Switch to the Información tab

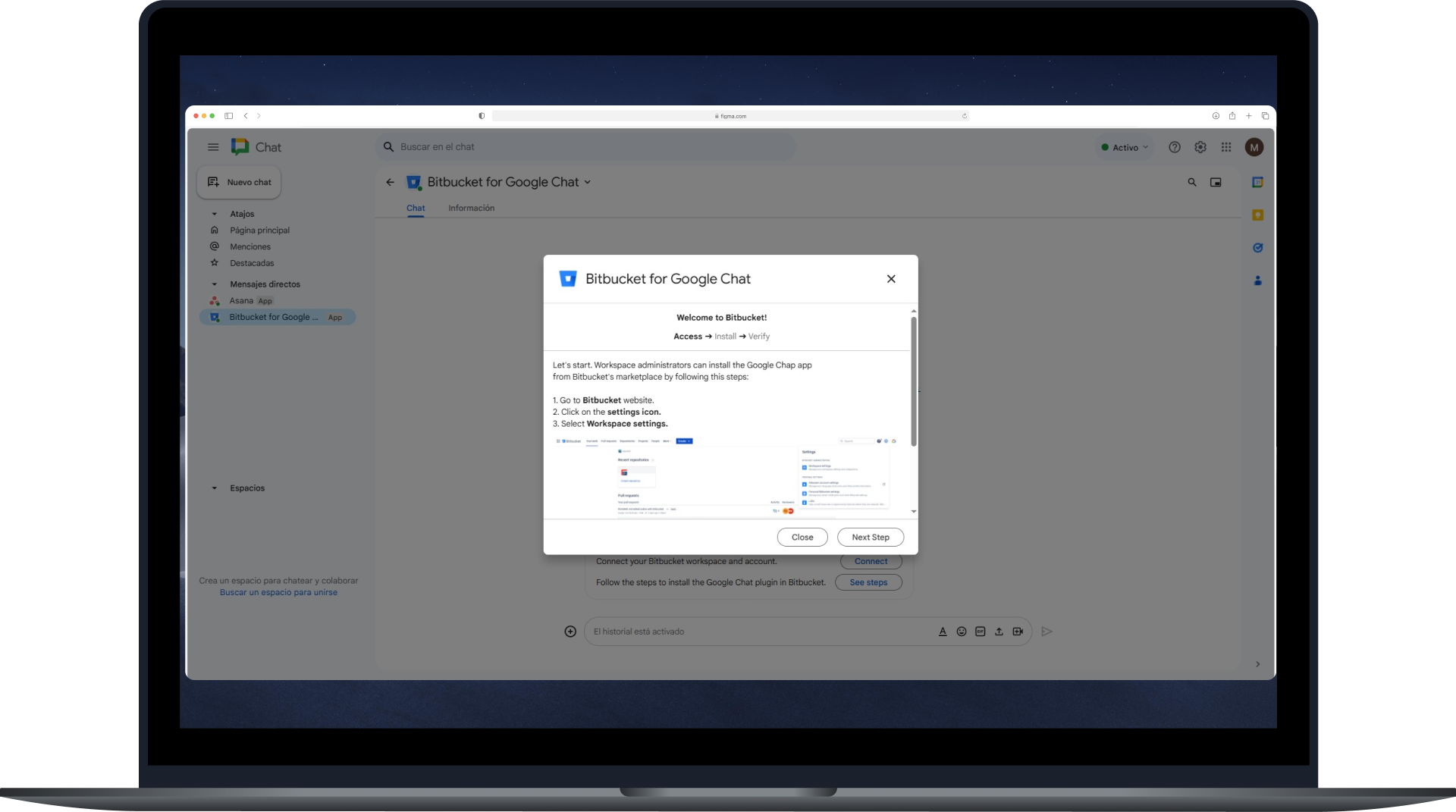(471, 208)
